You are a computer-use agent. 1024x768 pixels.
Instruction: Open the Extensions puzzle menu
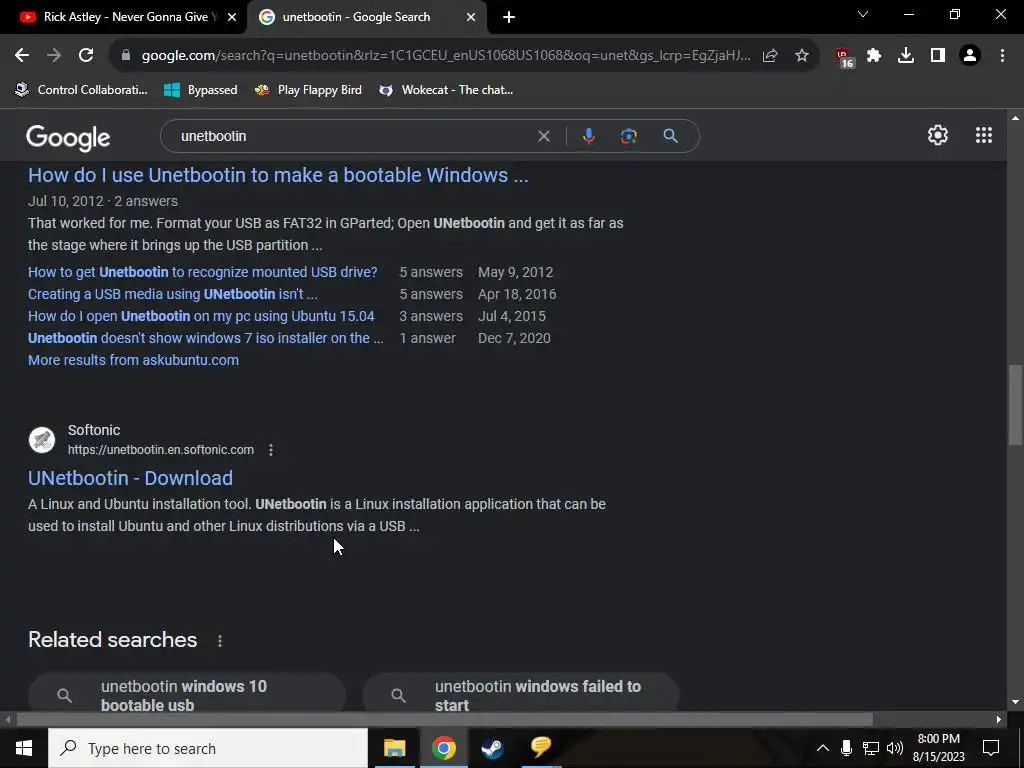874,56
